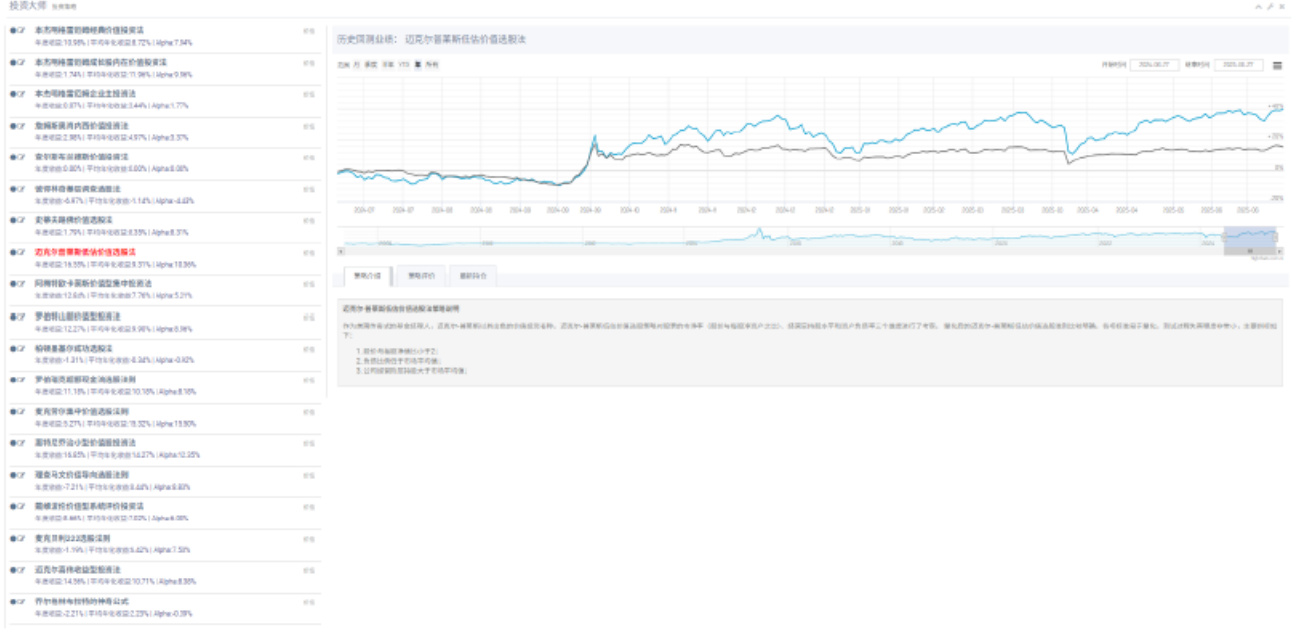Click the left arrow on the chart navigator scrollbar

tap(340, 251)
